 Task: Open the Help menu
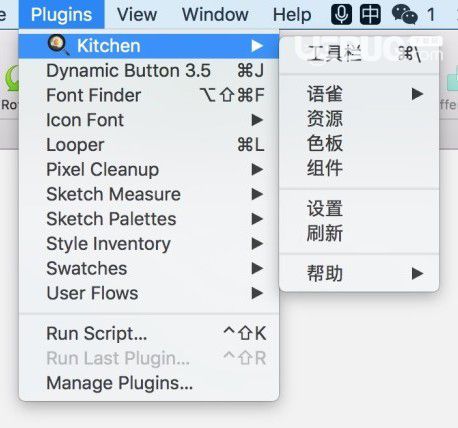point(292,15)
